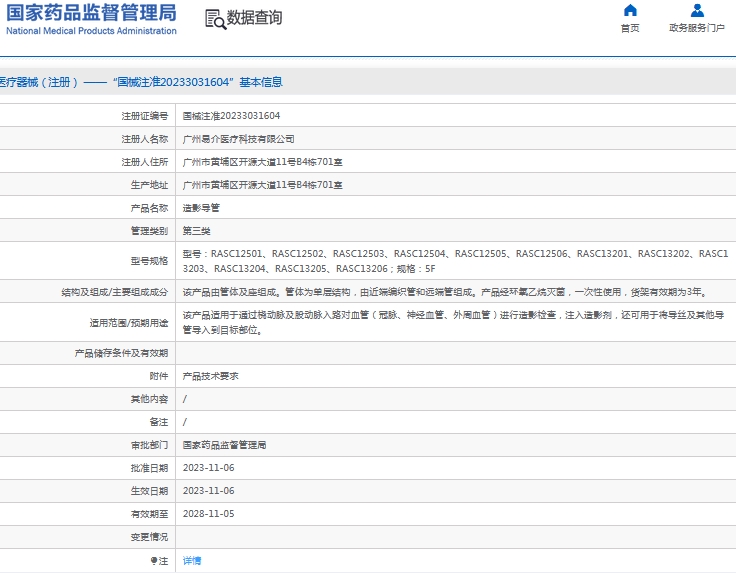Click the 首页 text label
The width and height of the screenshot is (736, 573).
click(630, 28)
